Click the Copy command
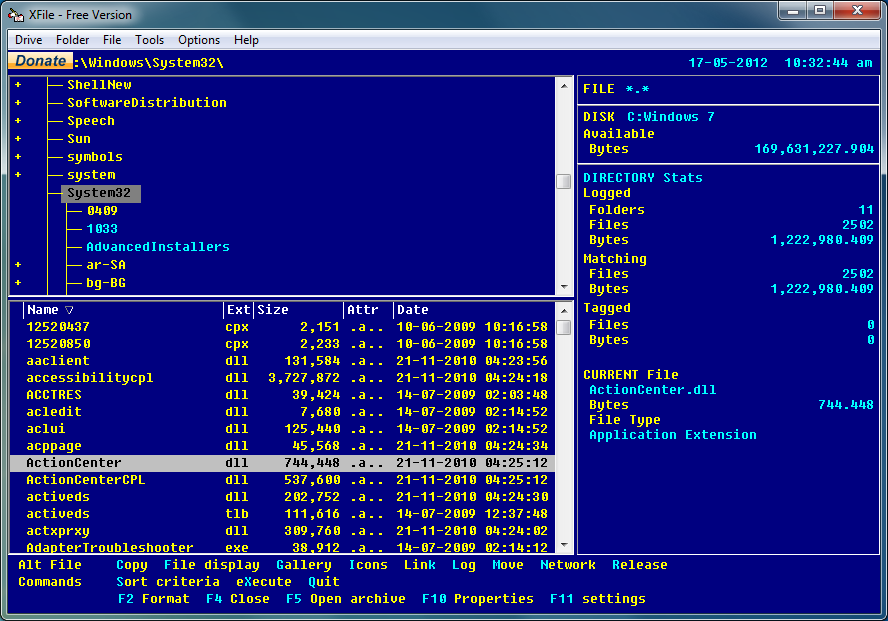The height and width of the screenshot is (621, 888). coord(131,565)
